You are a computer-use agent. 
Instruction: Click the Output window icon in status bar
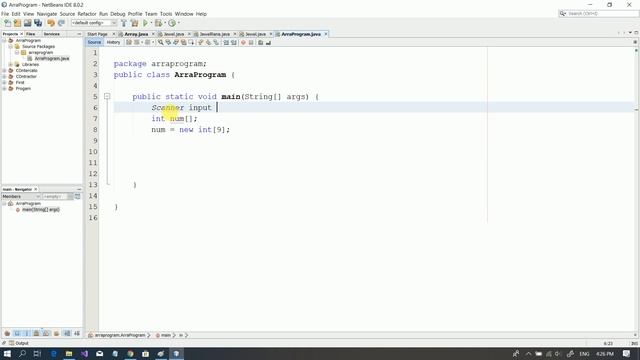coord(11,343)
